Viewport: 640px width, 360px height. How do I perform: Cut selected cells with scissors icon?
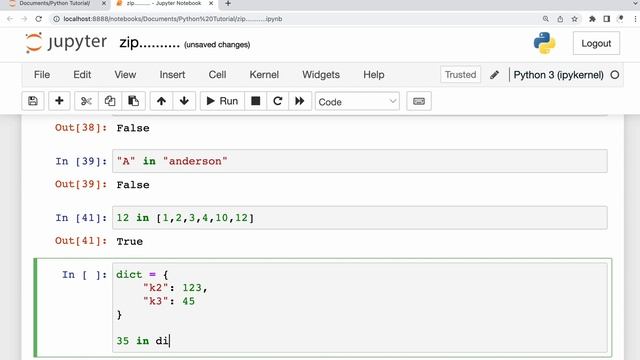(x=86, y=101)
